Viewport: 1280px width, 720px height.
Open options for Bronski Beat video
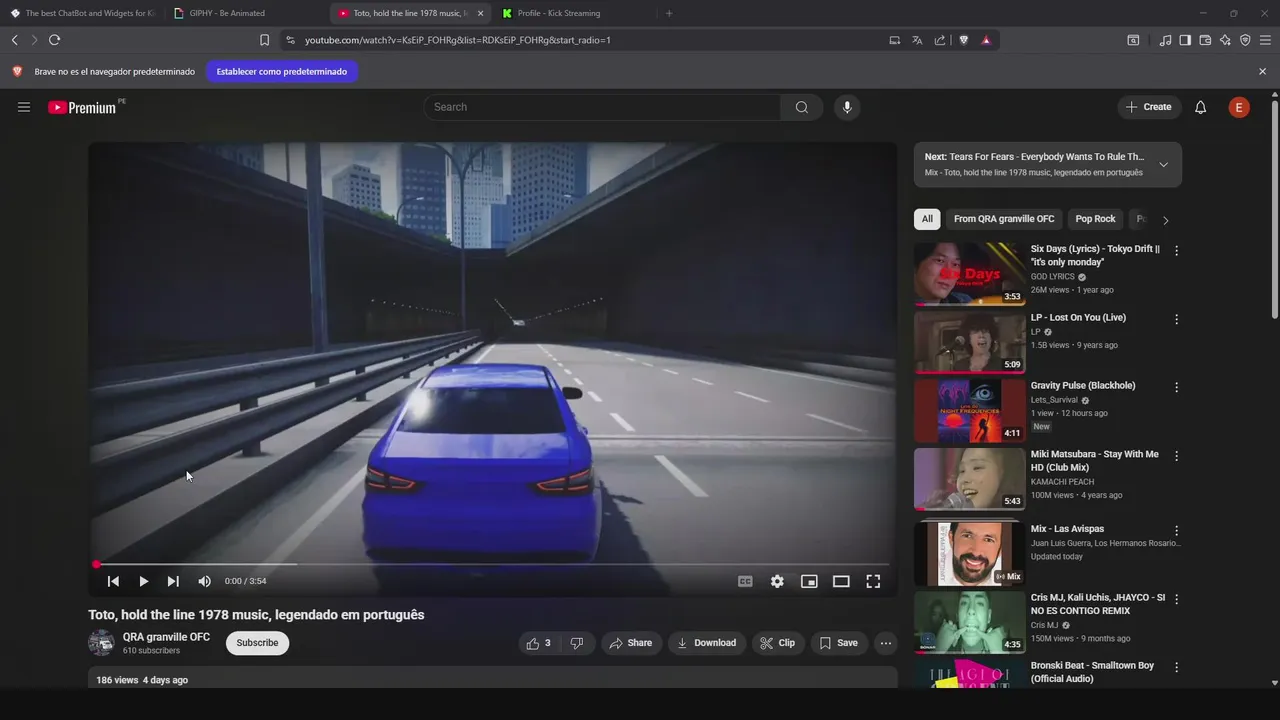pyautogui.click(x=1176, y=667)
